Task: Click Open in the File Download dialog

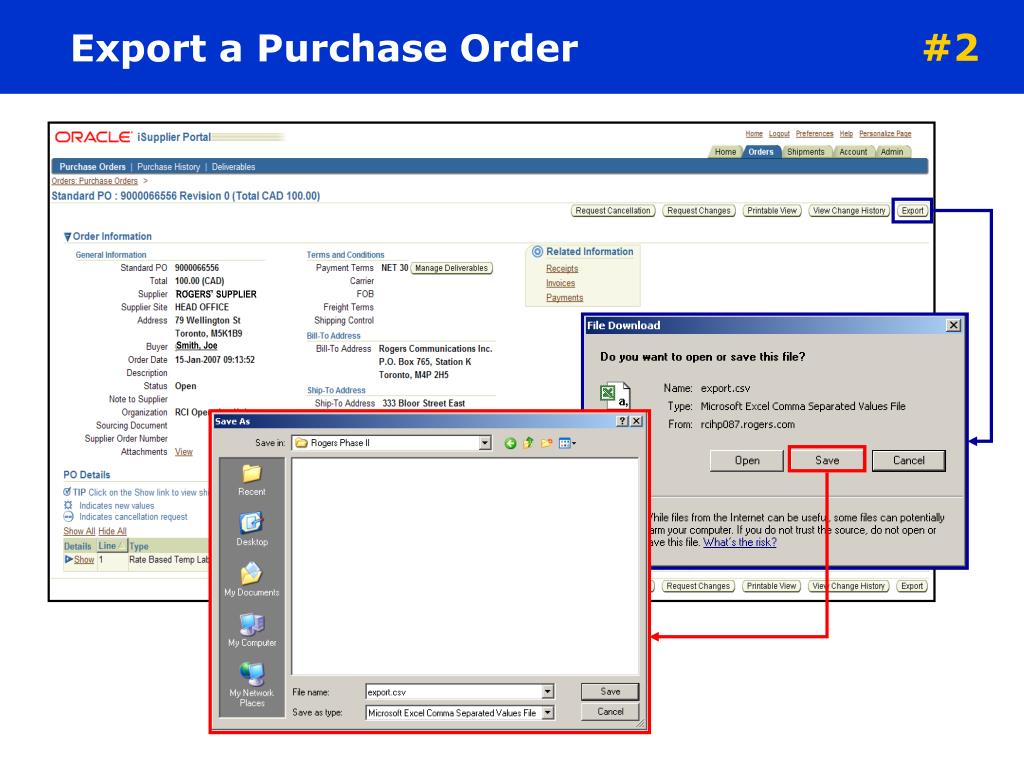Action: [747, 460]
